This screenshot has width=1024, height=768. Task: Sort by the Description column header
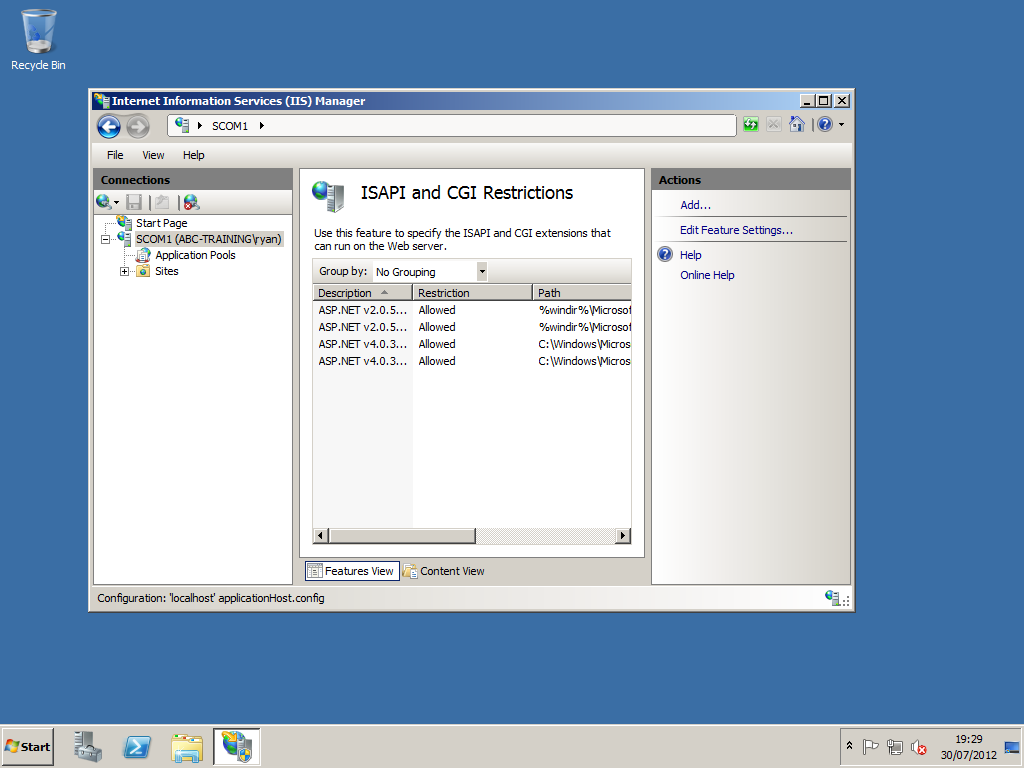click(x=362, y=293)
